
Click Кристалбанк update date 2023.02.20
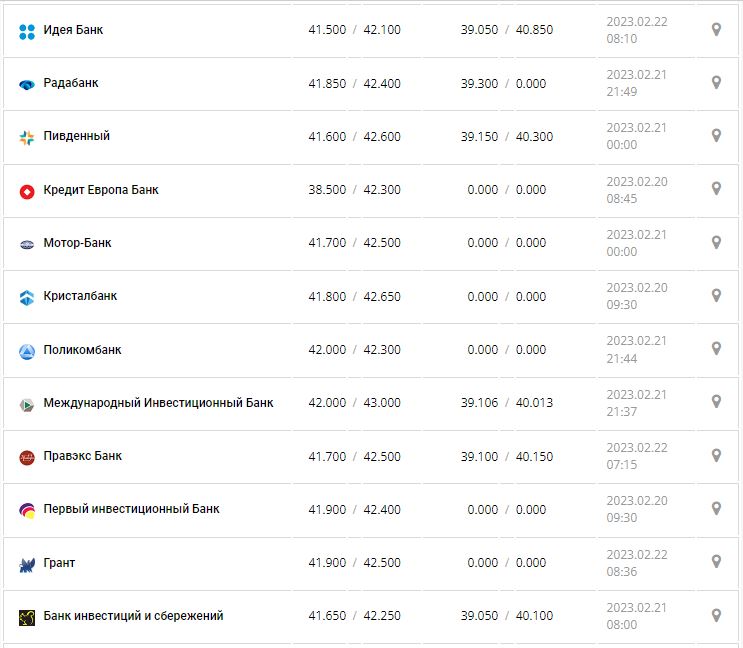(x=636, y=288)
